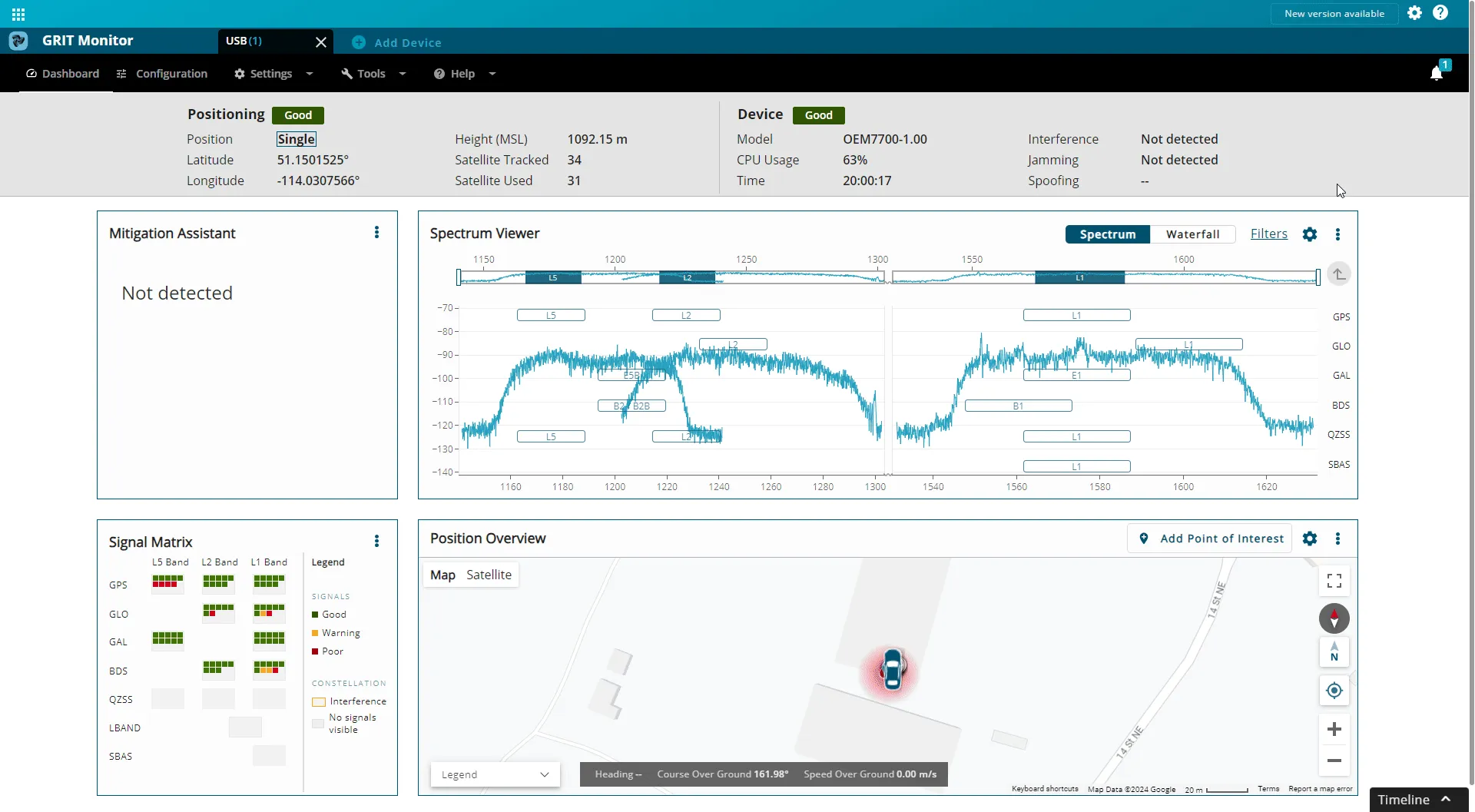Zoom in on the map

1334,729
